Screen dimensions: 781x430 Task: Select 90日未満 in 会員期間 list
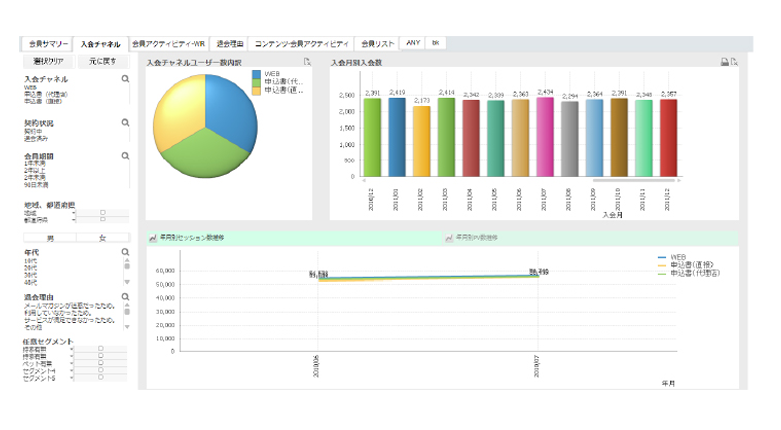coord(36,185)
